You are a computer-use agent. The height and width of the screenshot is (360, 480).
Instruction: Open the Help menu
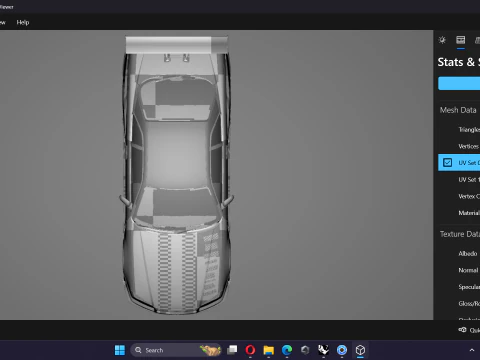point(23,22)
